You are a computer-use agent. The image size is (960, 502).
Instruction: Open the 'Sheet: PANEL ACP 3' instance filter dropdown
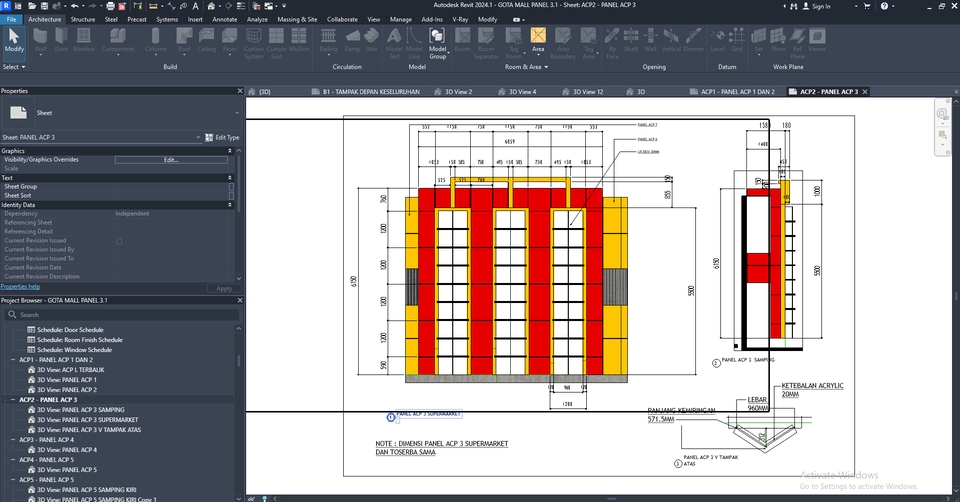coord(198,138)
